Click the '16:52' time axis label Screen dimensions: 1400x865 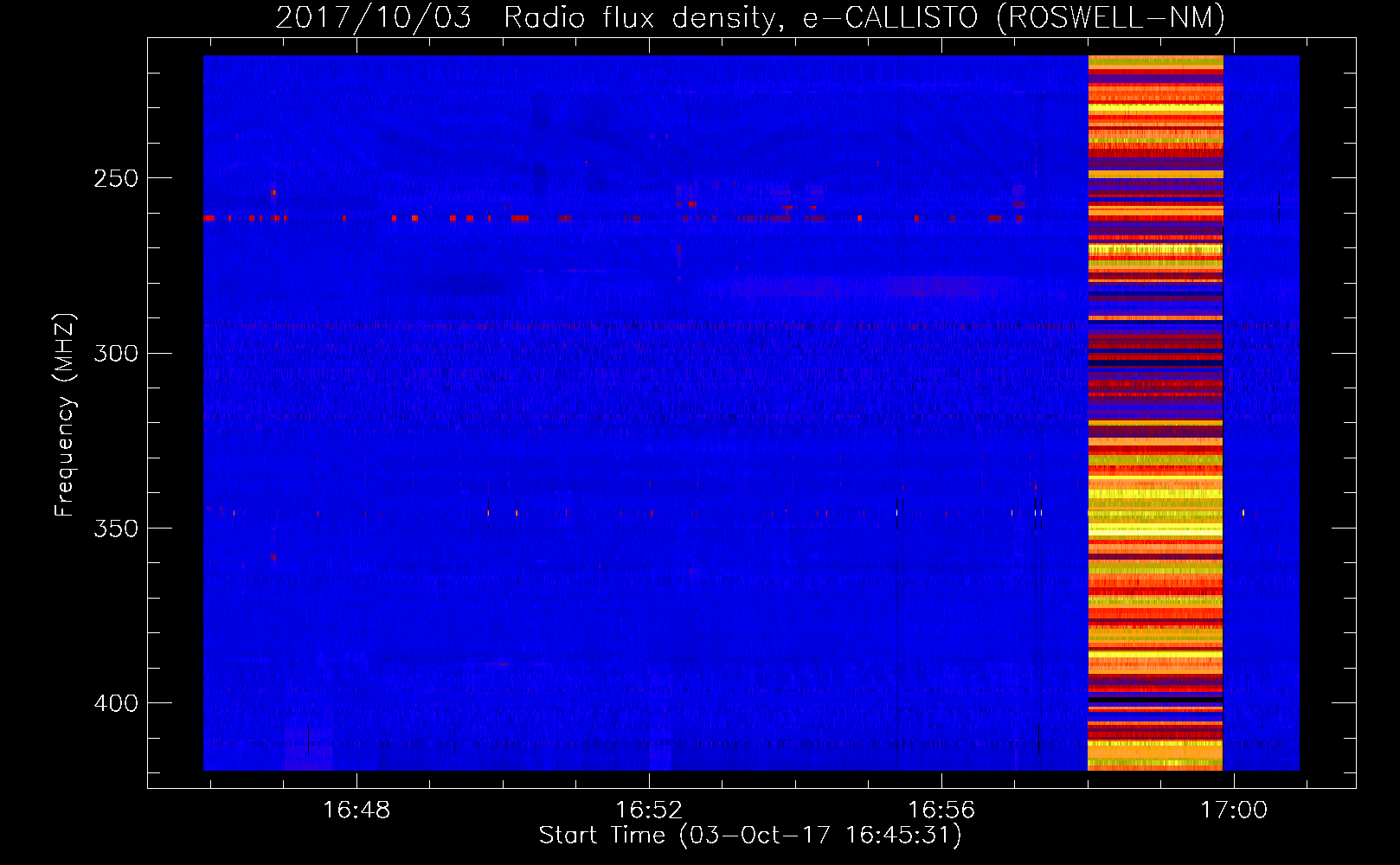pos(649,810)
